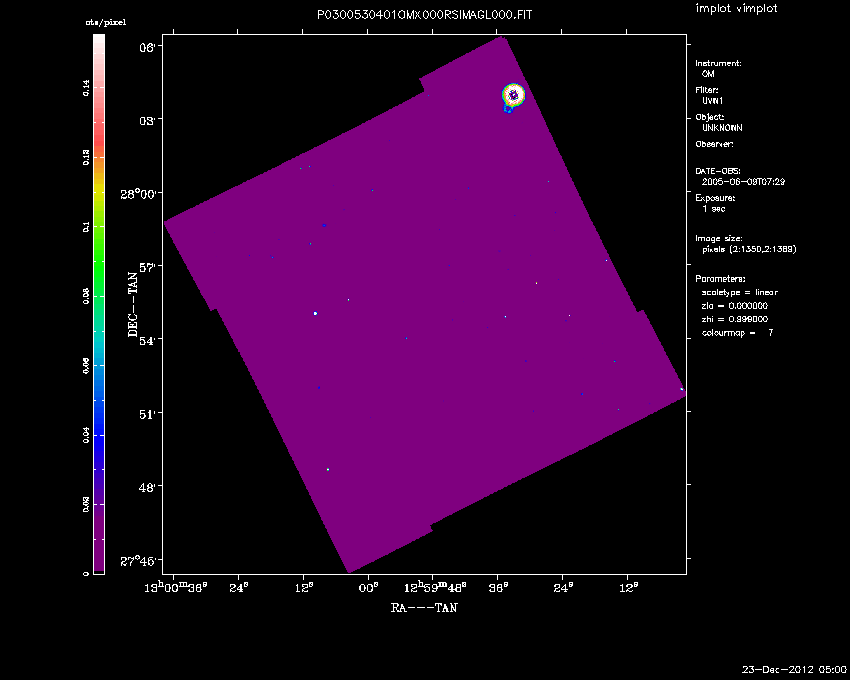Click the bright ringed star in the image
Image resolution: width=850 pixels, height=680 pixels.
pos(513,94)
